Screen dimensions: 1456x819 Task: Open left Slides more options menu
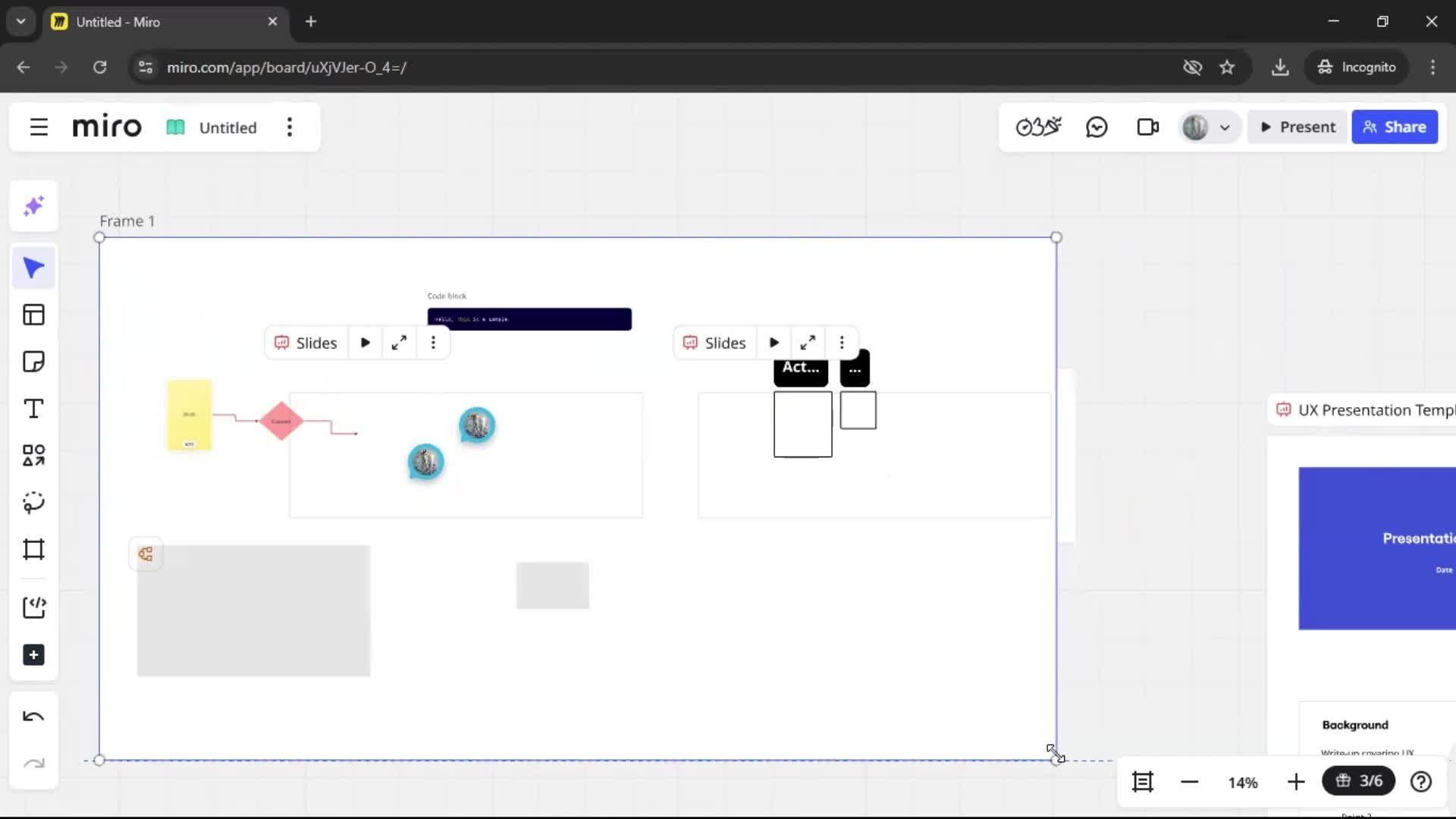pyautogui.click(x=433, y=343)
